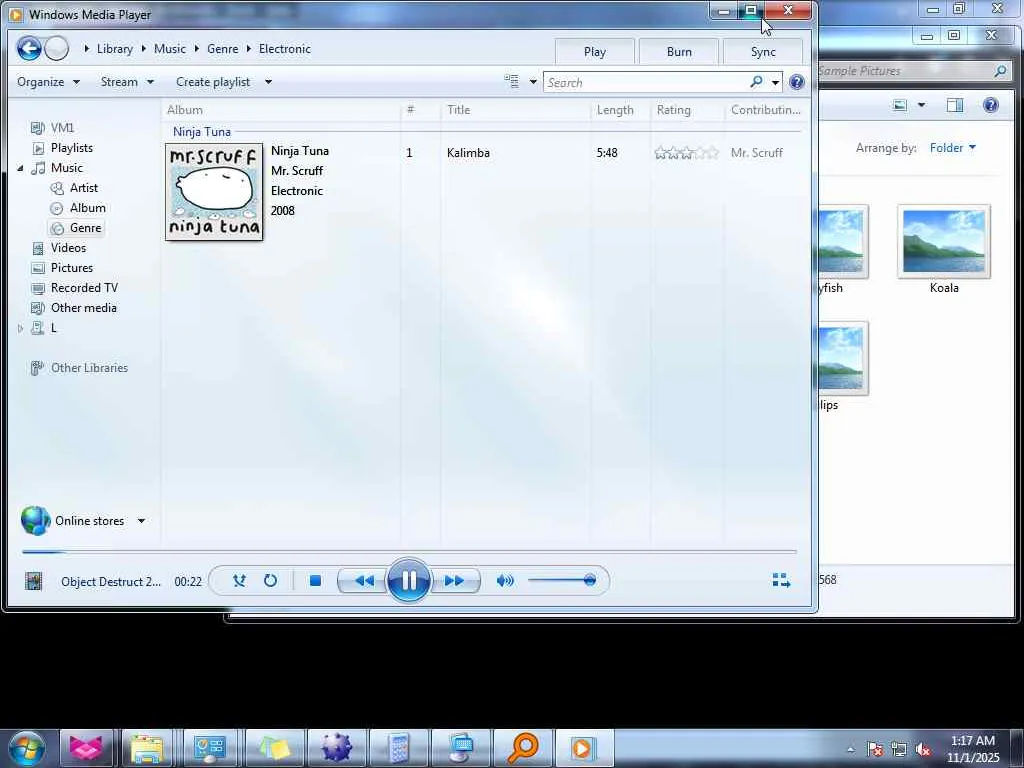Viewport: 1024px width, 768px height.
Task: Open the Windows Start menu
Action: (26, 748)
